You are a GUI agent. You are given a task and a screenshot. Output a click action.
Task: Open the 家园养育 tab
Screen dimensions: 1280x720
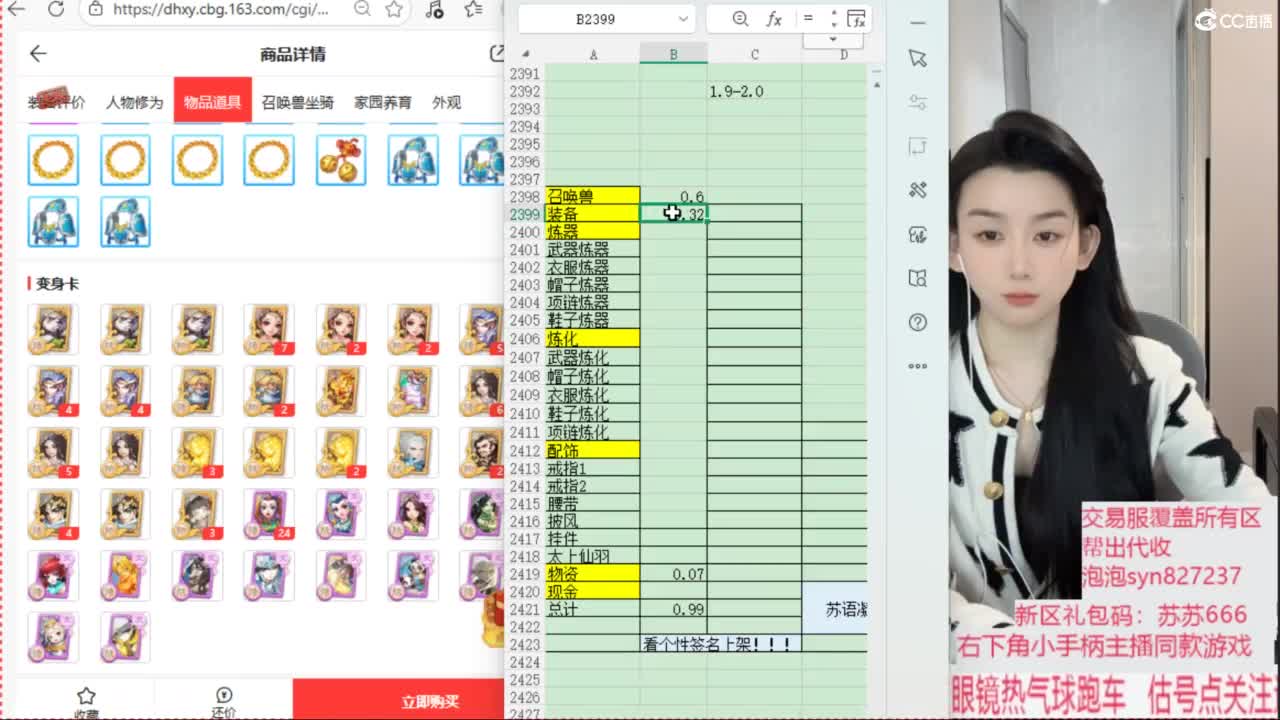tap(383, 102)
